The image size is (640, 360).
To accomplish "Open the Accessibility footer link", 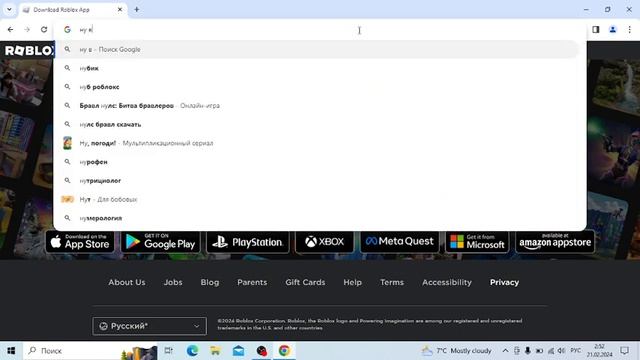I will coord(447,282).
